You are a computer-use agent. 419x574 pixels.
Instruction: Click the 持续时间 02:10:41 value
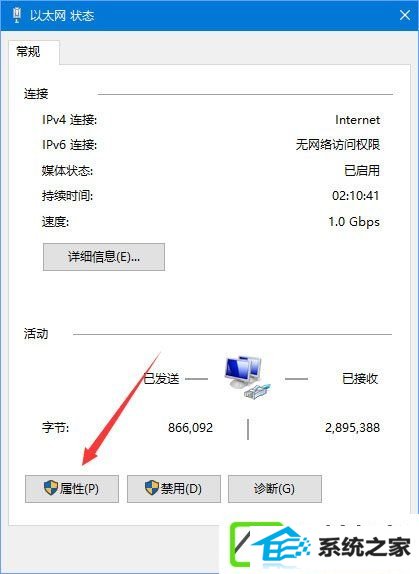click(x=355, y=196)
